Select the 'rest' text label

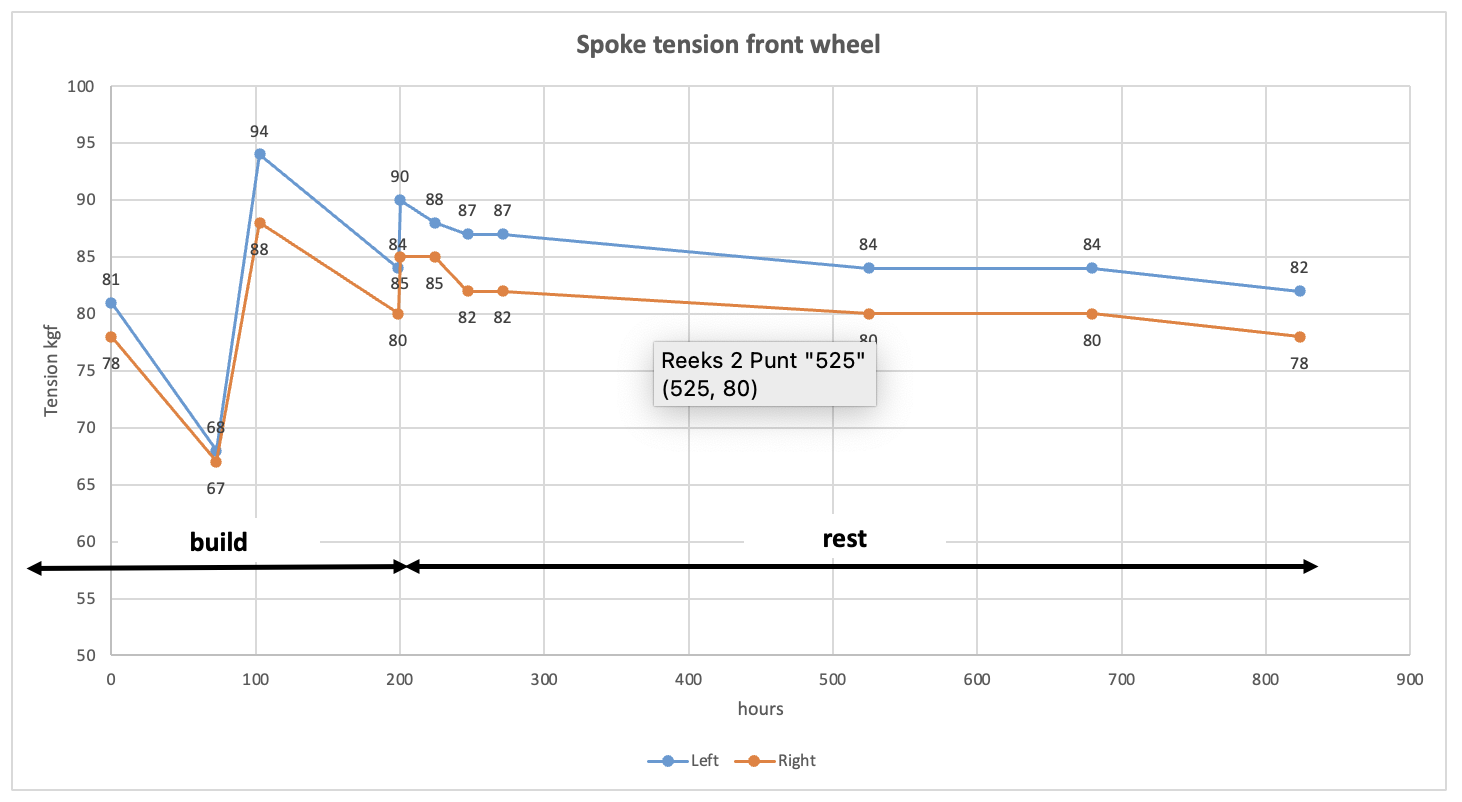[844, 538]
